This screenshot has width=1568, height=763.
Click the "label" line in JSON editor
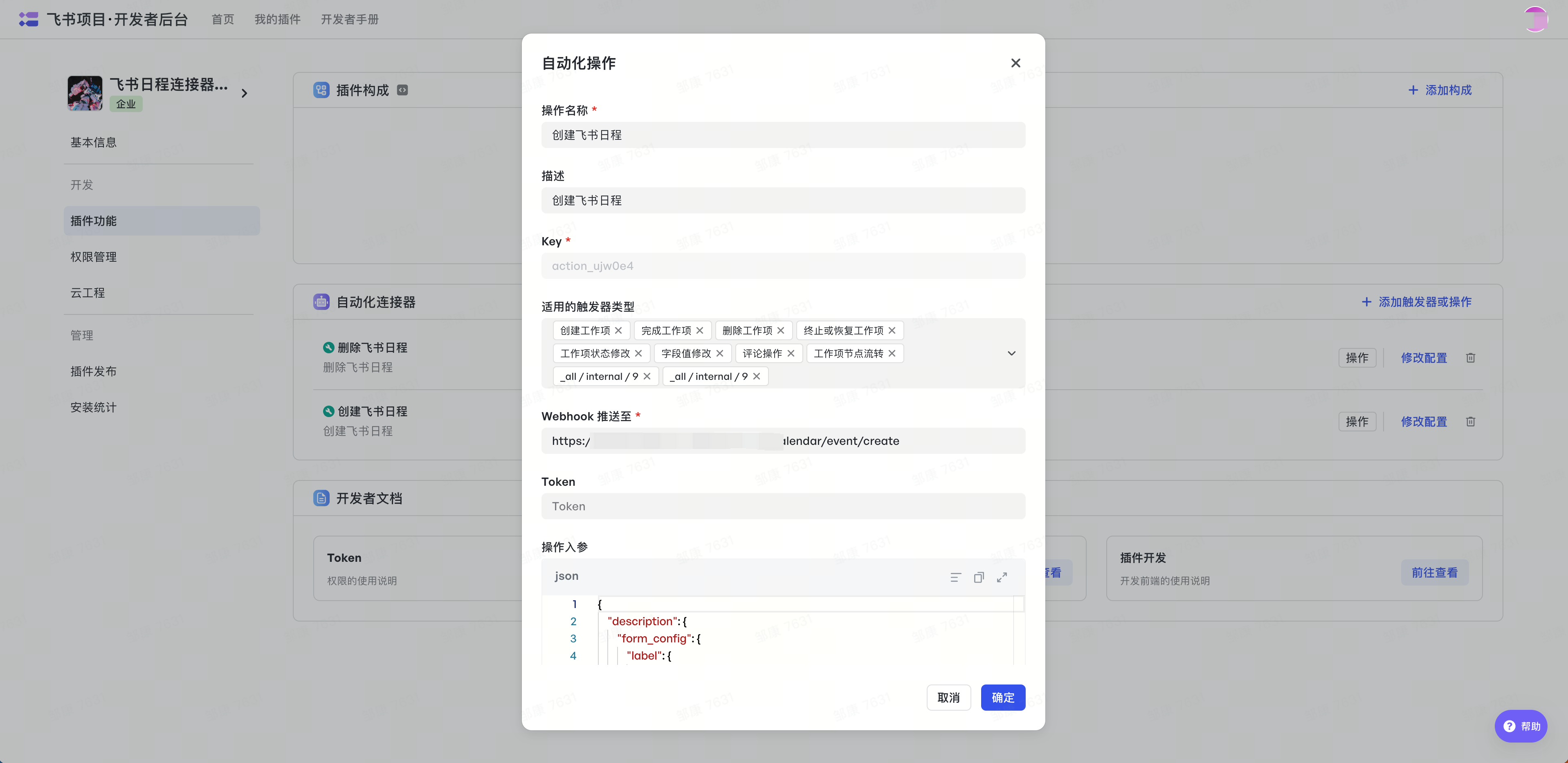649,655
